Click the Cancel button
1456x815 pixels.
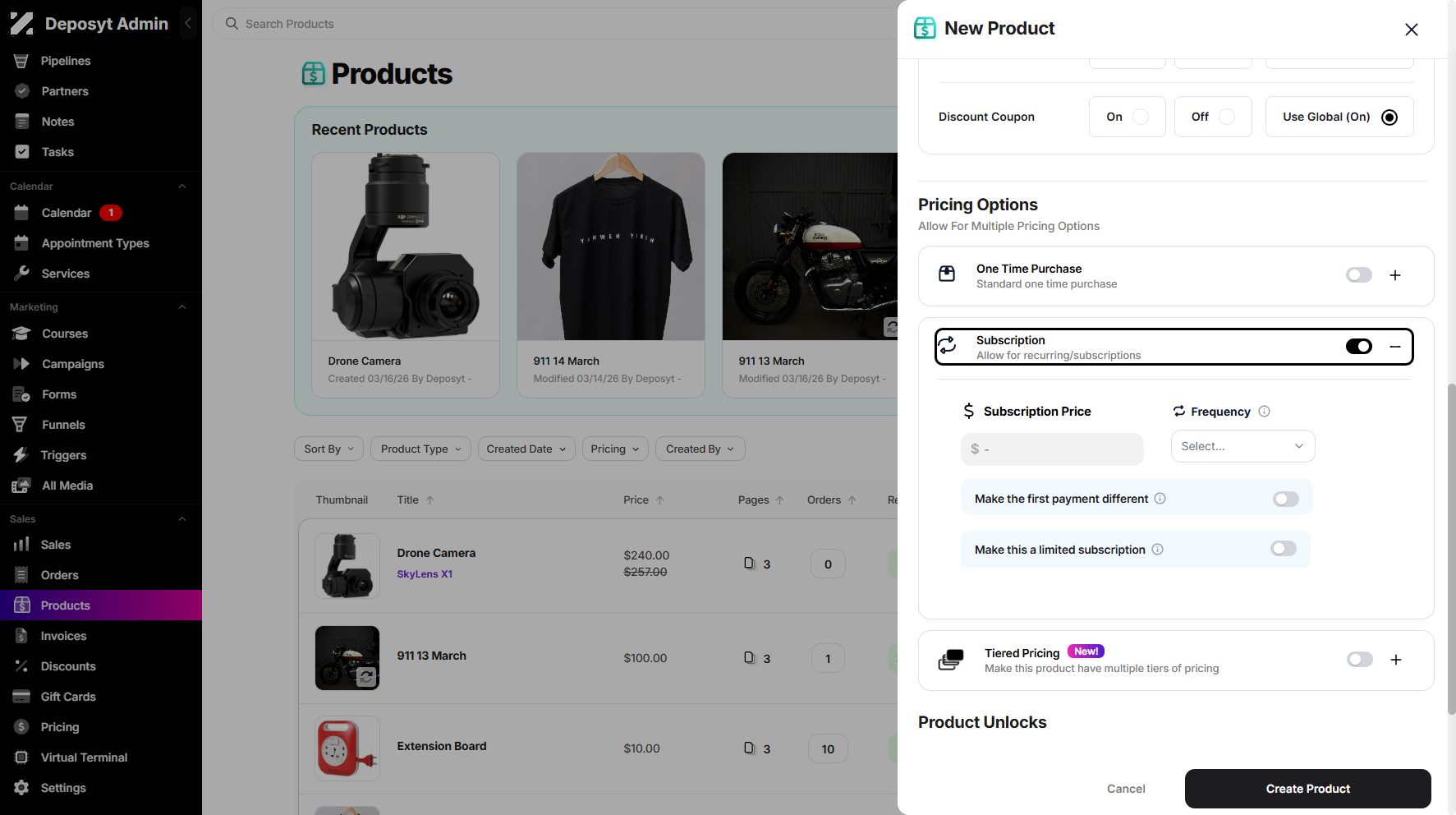pos(1126,789)
